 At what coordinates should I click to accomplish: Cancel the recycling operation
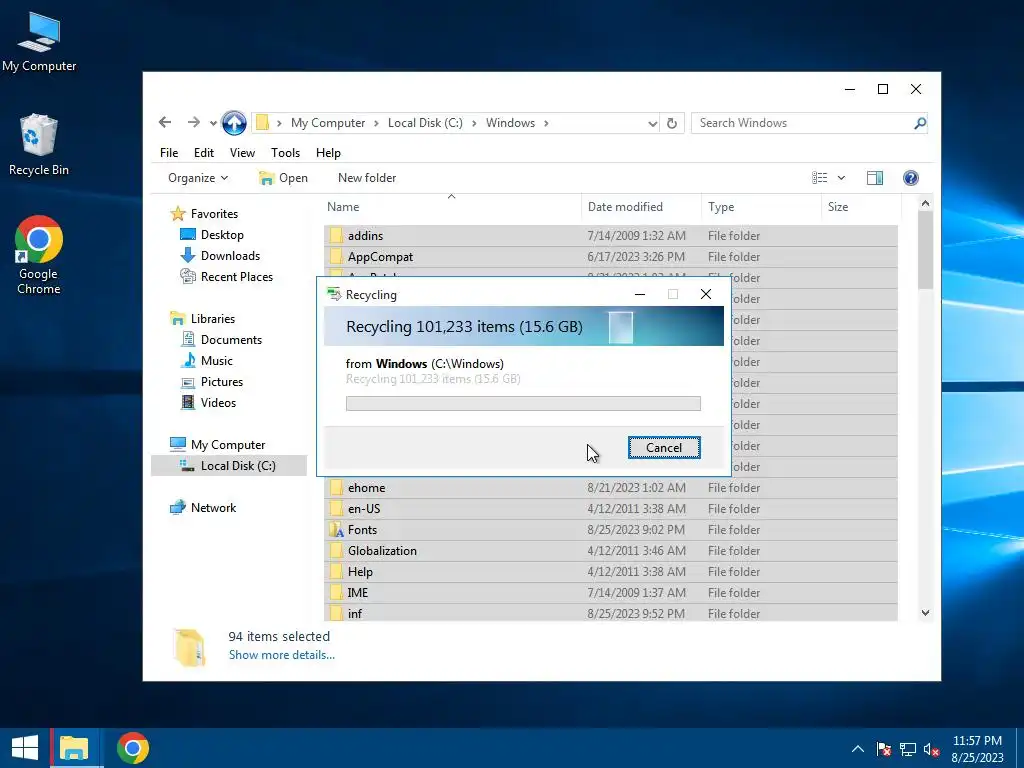[x=664, y=447]
